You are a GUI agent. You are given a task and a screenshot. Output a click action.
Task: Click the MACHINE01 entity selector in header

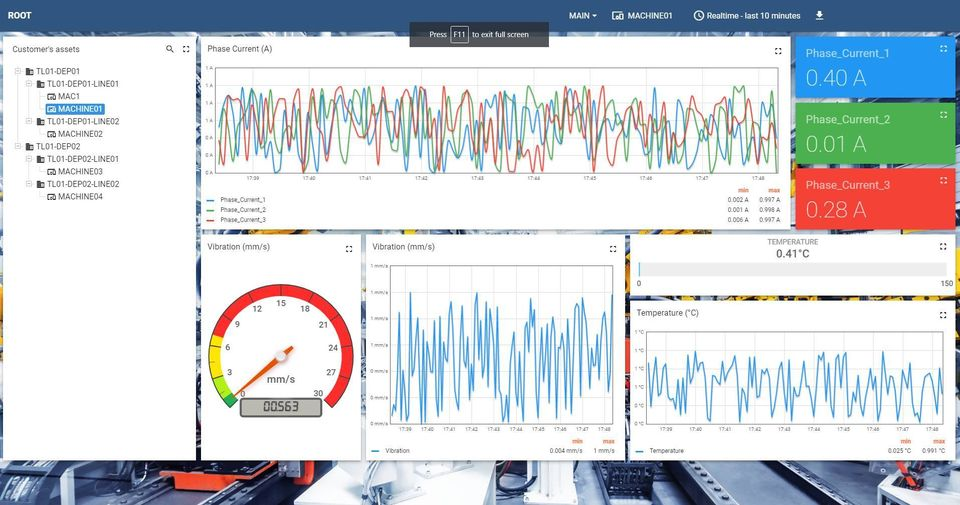tap(642, 16)
